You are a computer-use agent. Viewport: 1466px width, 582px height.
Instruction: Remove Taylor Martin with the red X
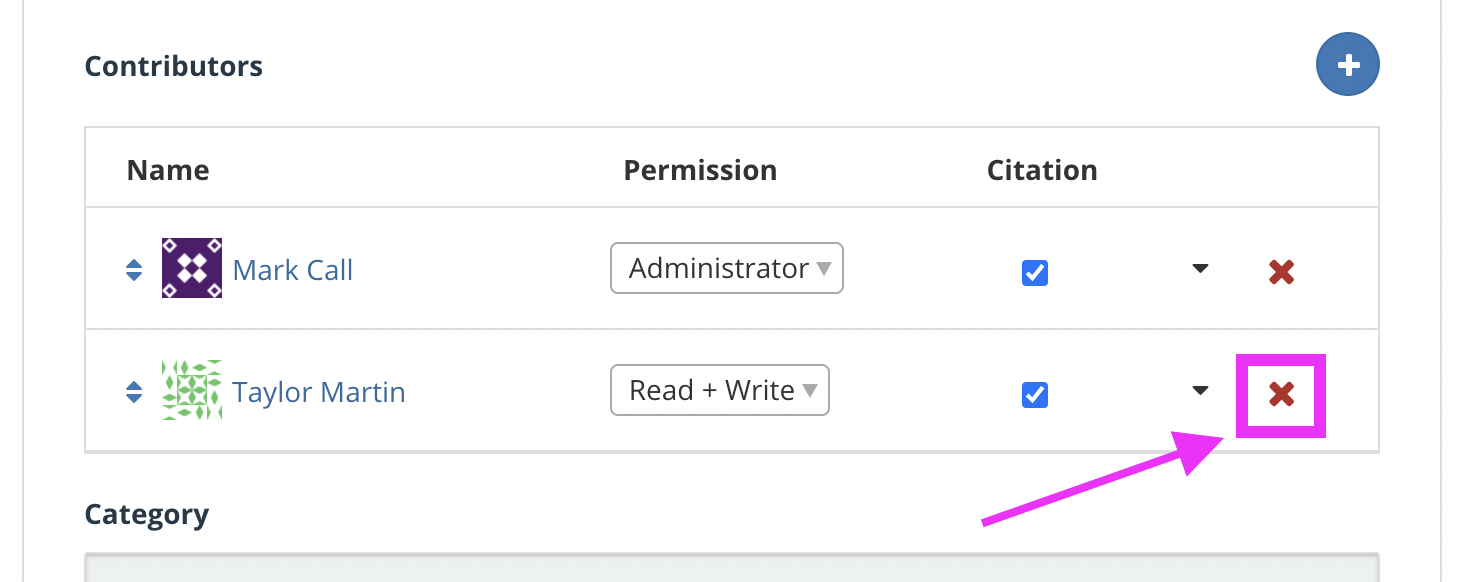[x=1281, y=394]
